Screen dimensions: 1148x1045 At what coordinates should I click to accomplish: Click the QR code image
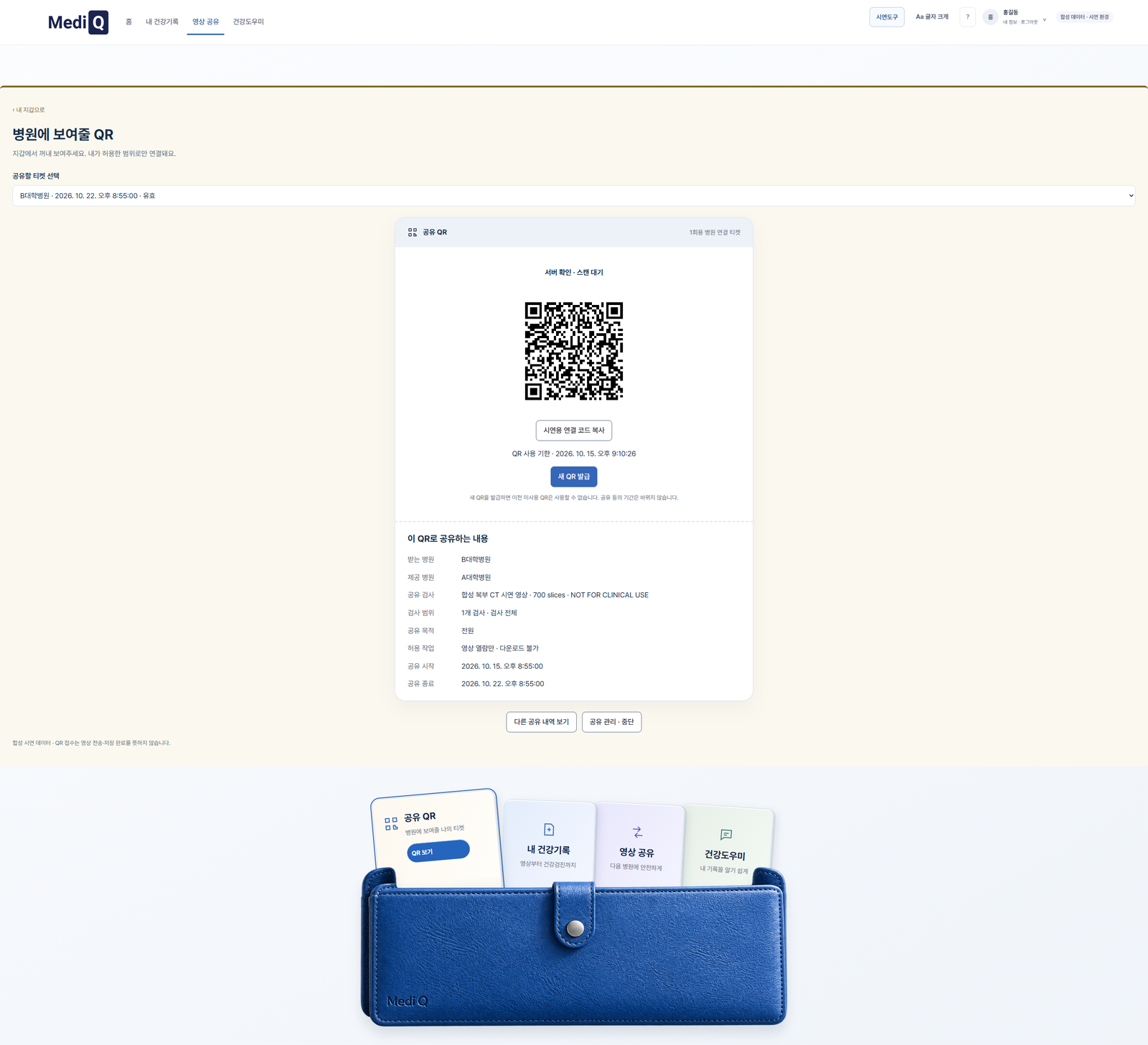(574, 351)
